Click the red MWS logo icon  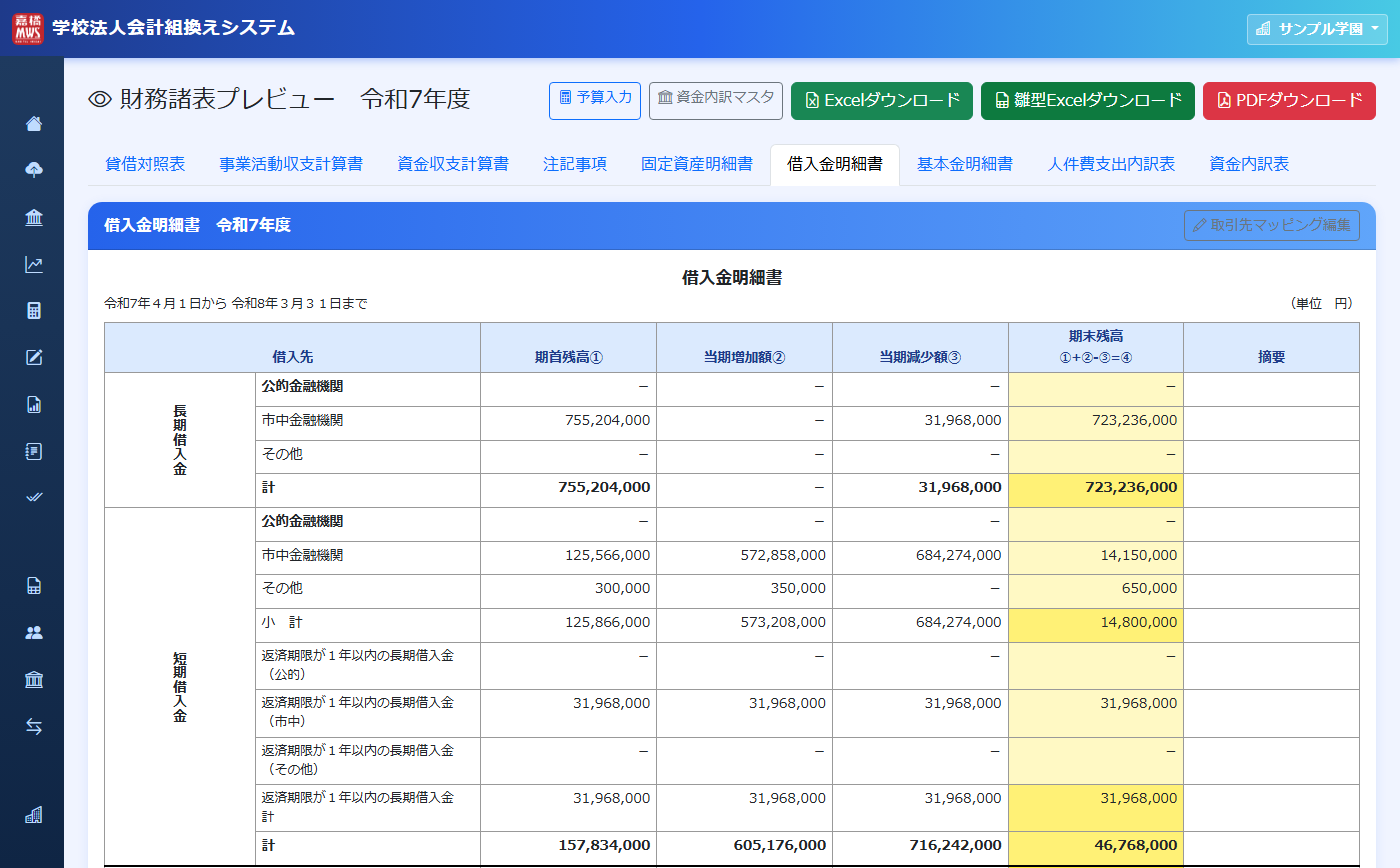pos(28,28)
